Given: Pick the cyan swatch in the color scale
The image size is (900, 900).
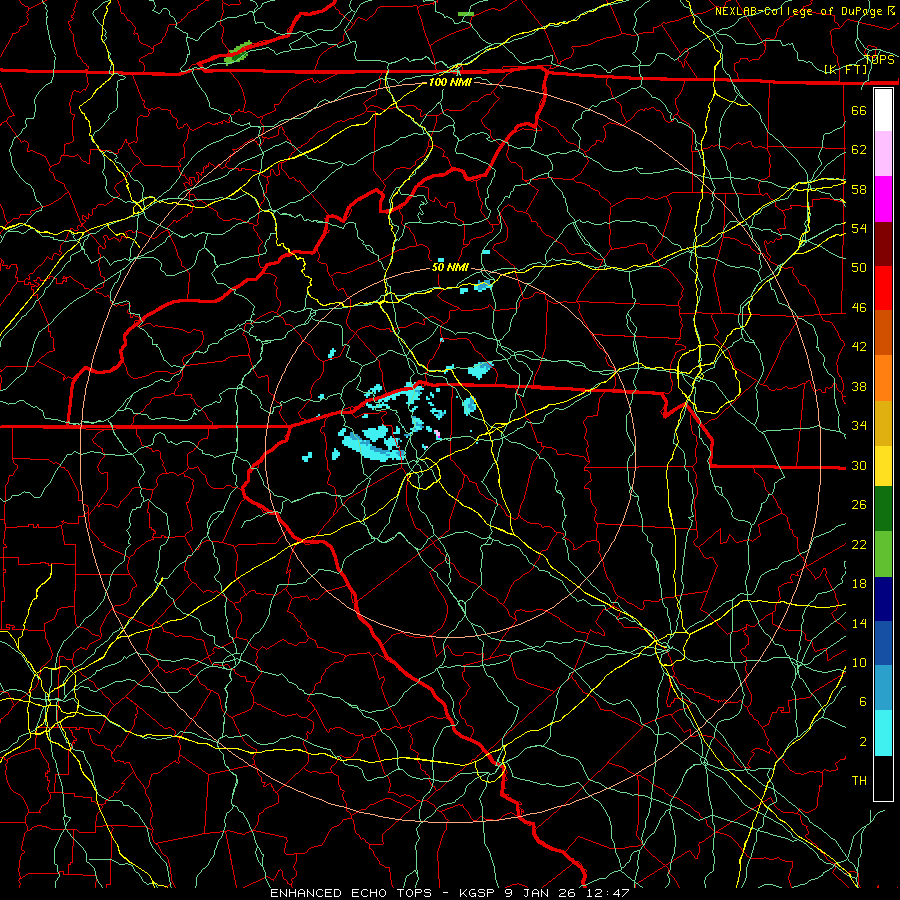Looking at the screenshot, I should (883, 733).
